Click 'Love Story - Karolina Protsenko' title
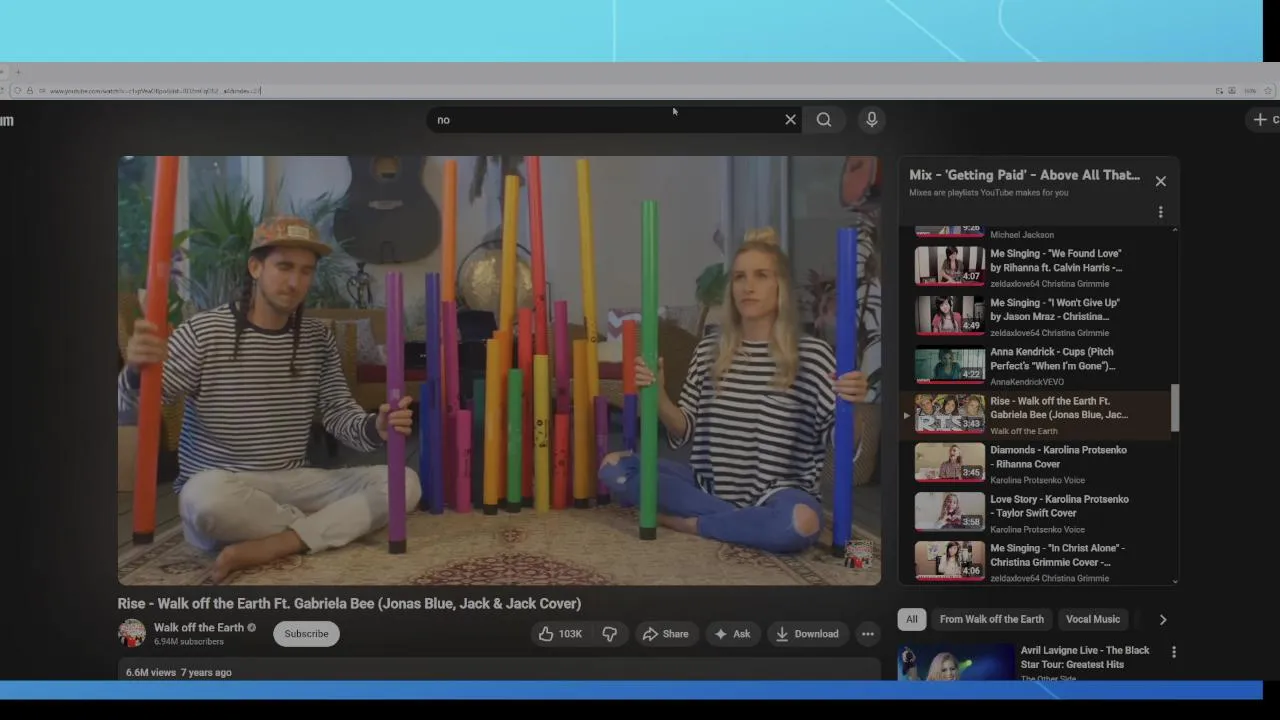Viewport: 1280px width, 720px height. [x=1059, y=506]
